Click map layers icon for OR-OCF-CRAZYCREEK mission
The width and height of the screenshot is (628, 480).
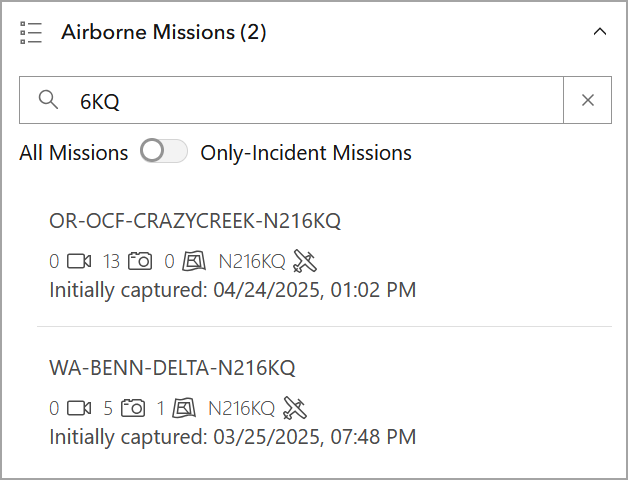tap(194, 262)
